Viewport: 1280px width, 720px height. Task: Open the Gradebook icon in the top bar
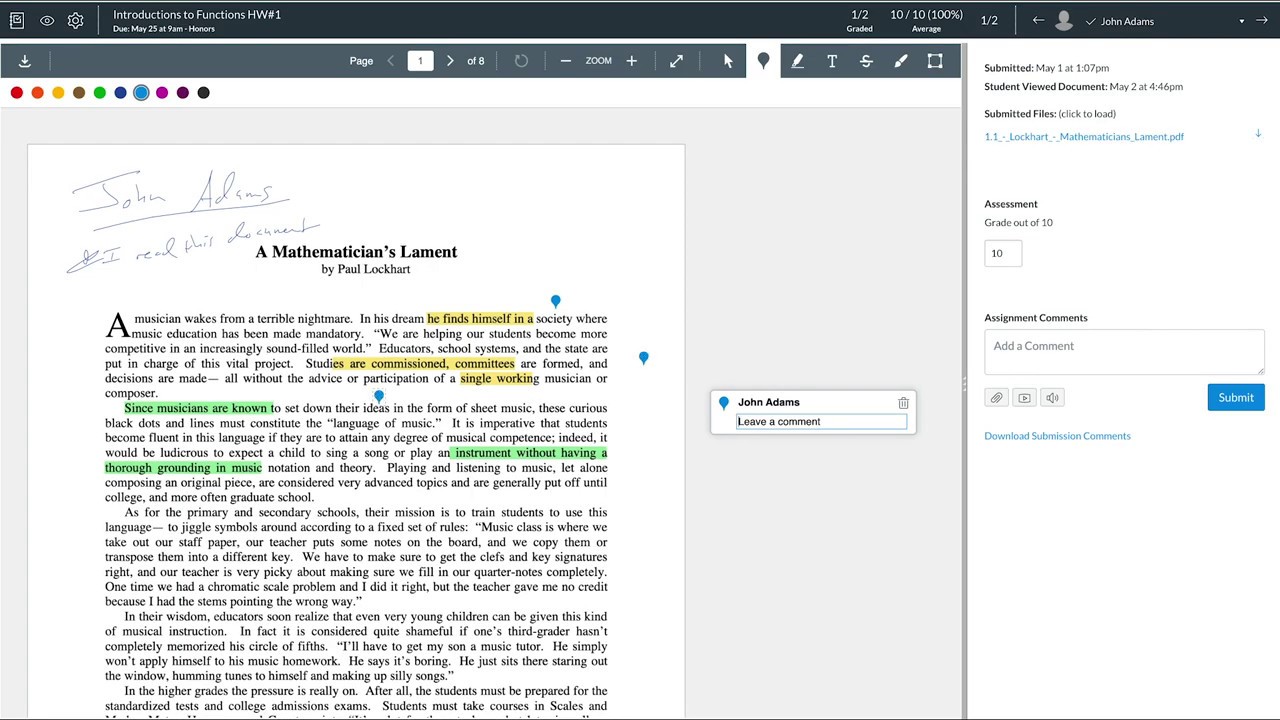pos(17,20)
